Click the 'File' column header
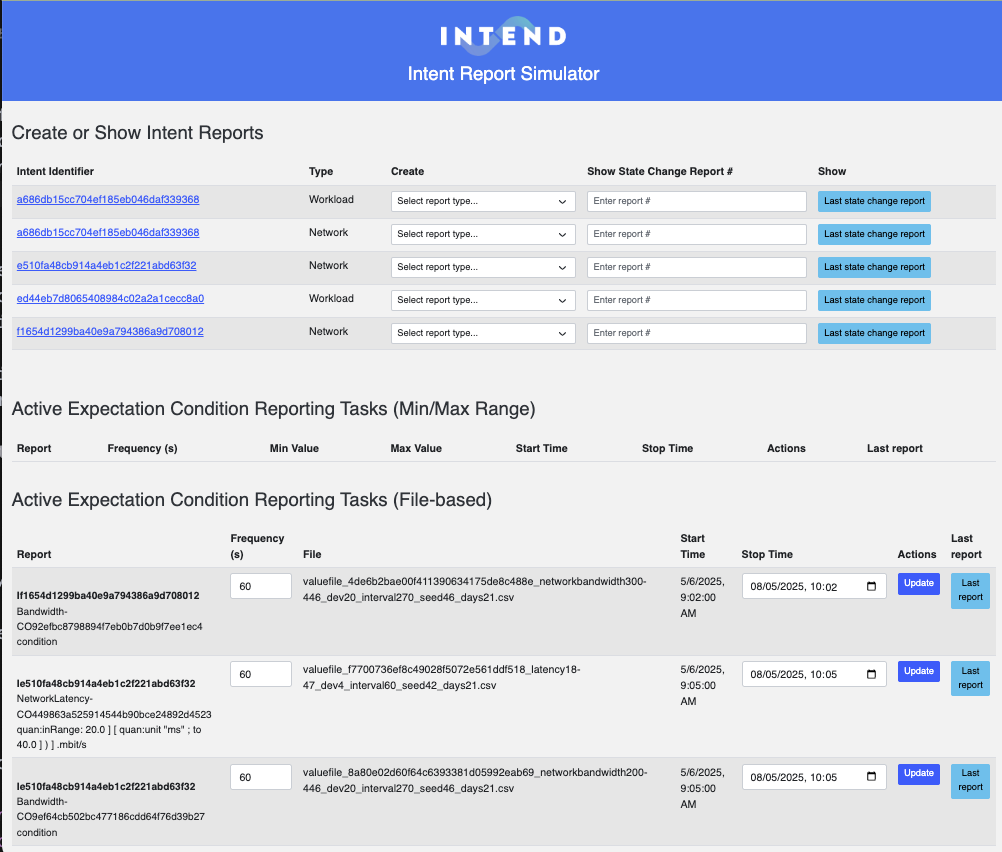 click(312, 554)
